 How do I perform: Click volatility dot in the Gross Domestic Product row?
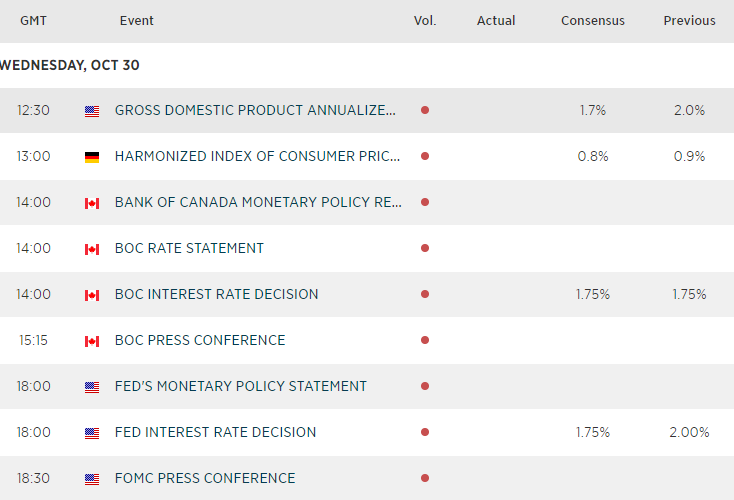(x=425, y=111)
